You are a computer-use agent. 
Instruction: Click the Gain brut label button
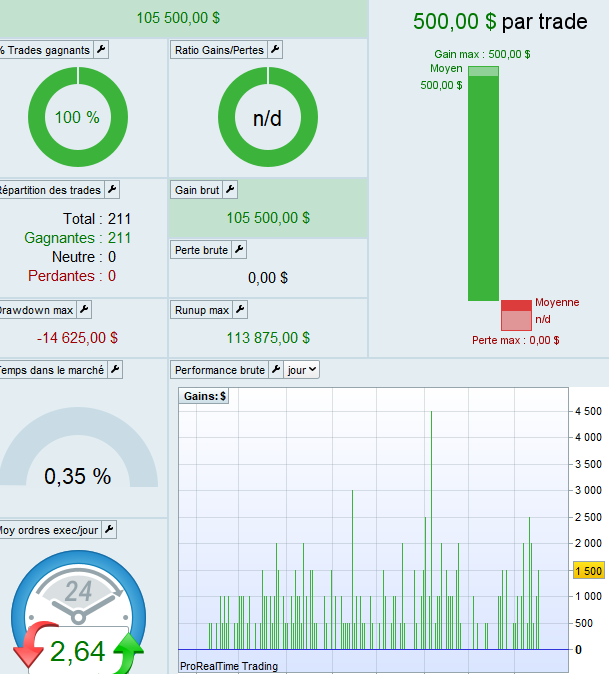pyautogui.click(x=197, y=190)
